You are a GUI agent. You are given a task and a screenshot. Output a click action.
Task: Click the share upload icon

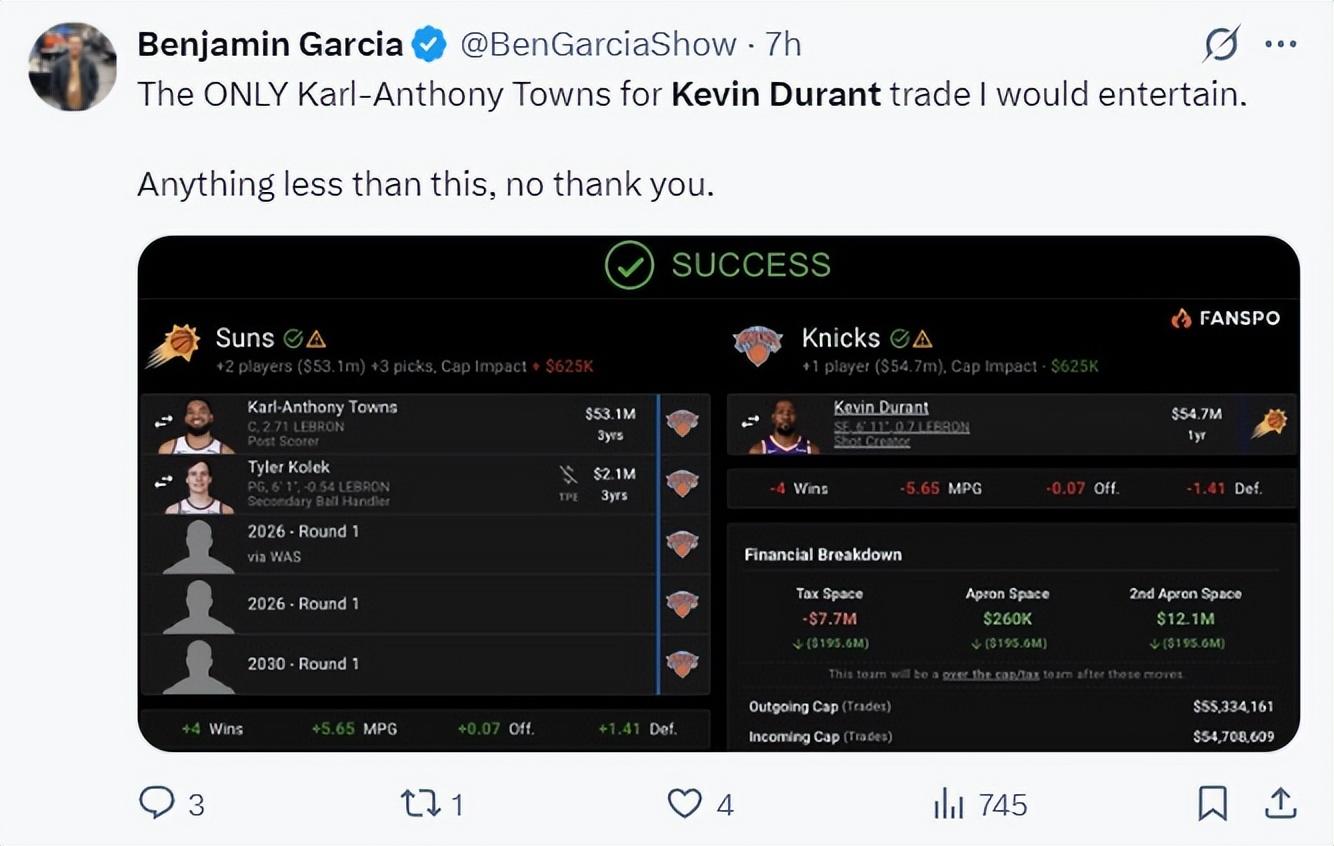[1281, 803]
